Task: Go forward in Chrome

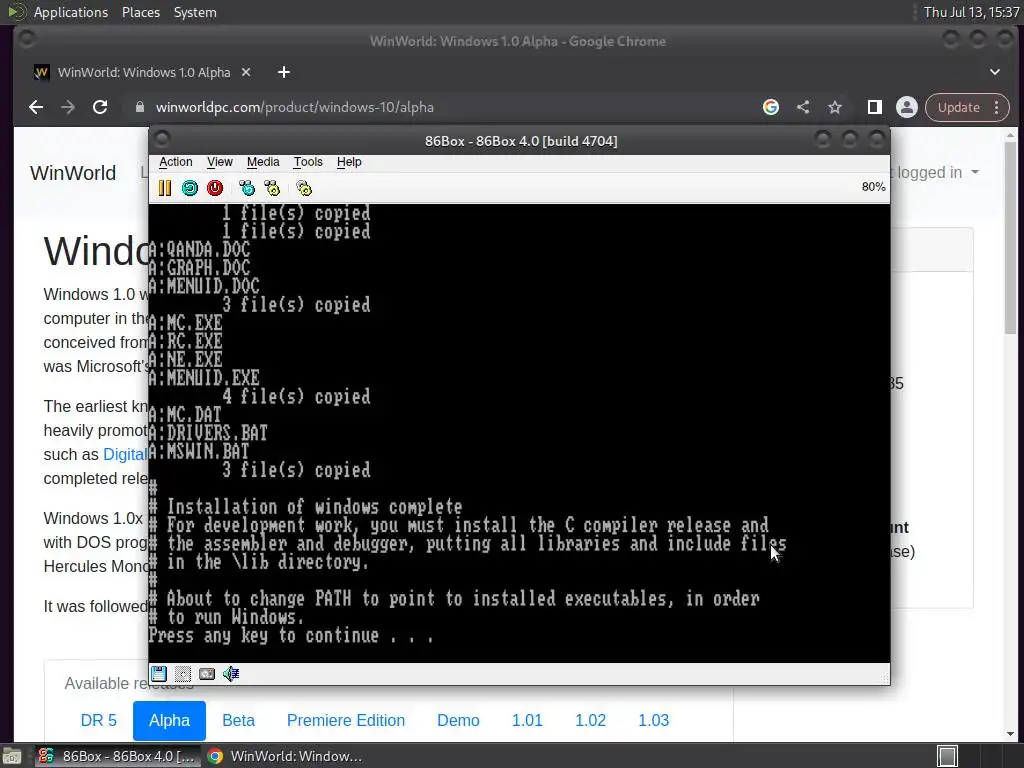Action: (x=68, y=107)
